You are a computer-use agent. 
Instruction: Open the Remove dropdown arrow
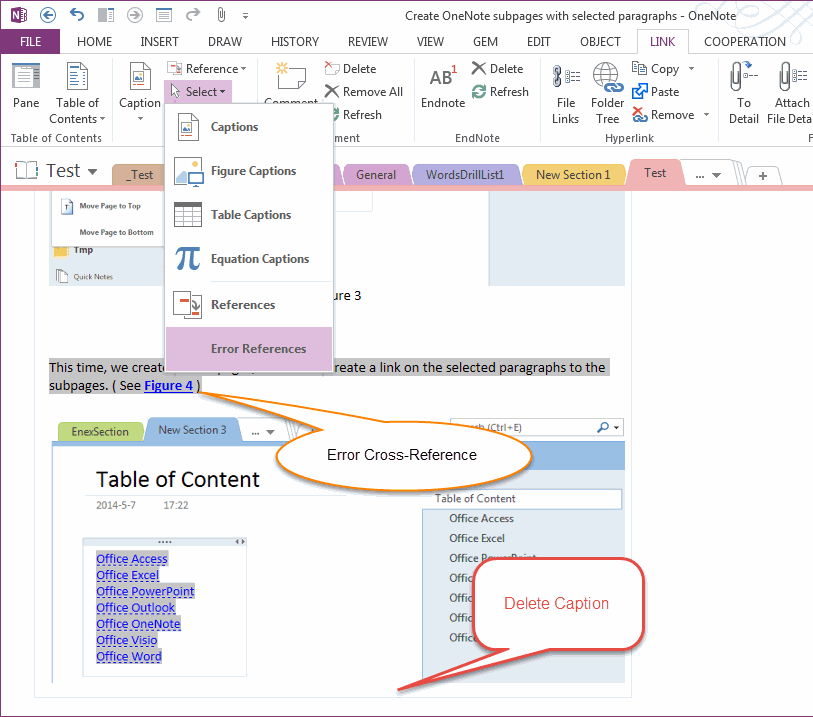tap(706, 115)
